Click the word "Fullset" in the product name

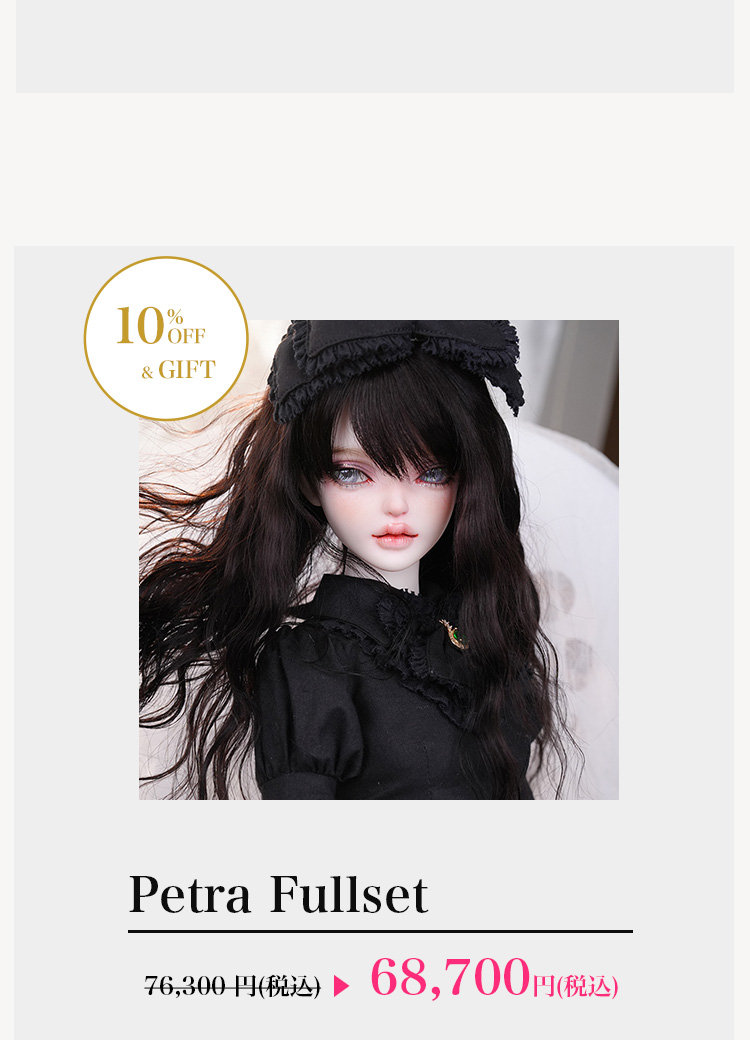click(x=349, y=894)
